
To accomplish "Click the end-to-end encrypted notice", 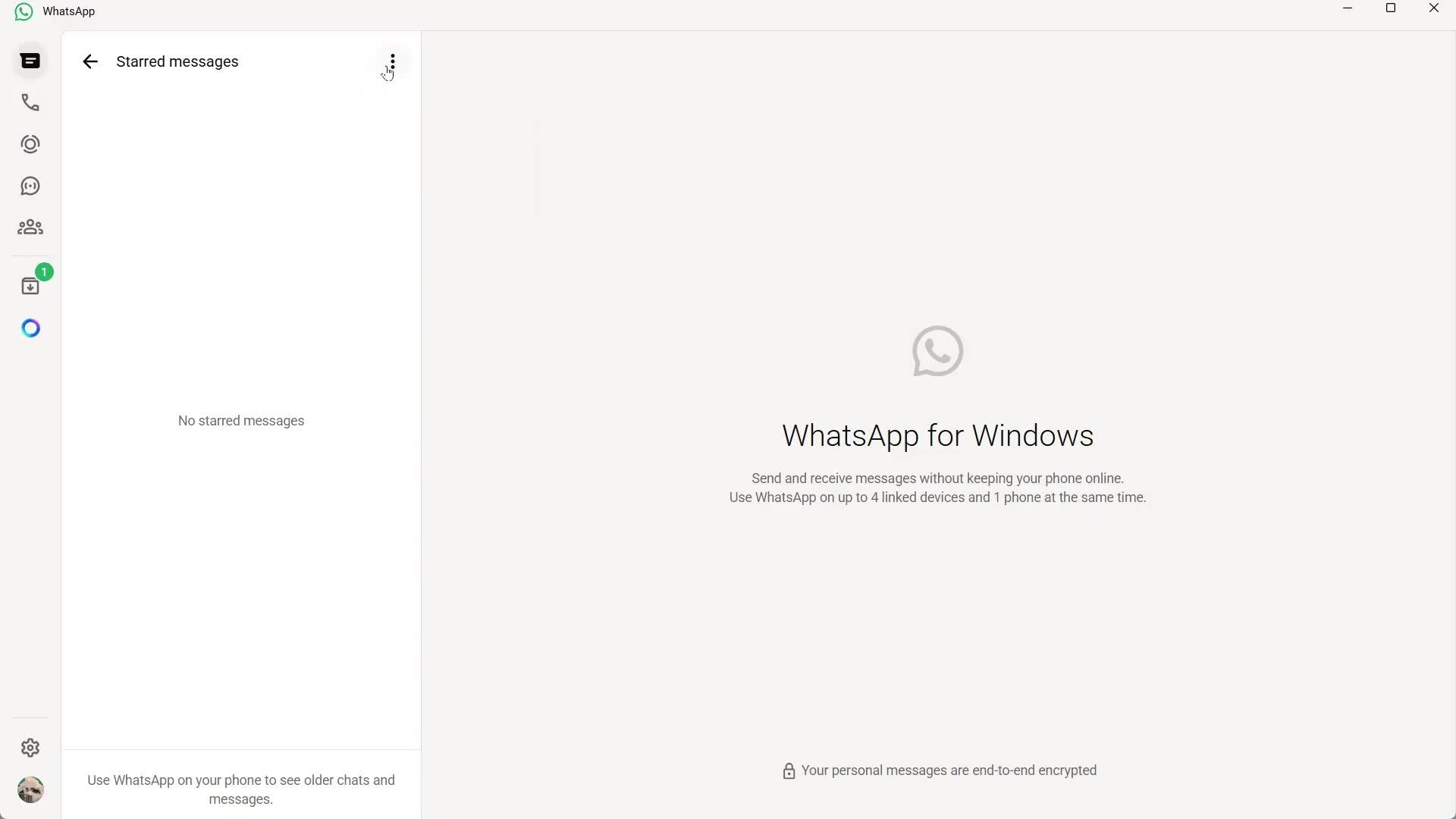I will pyautogui.click(x=949, y=770).
